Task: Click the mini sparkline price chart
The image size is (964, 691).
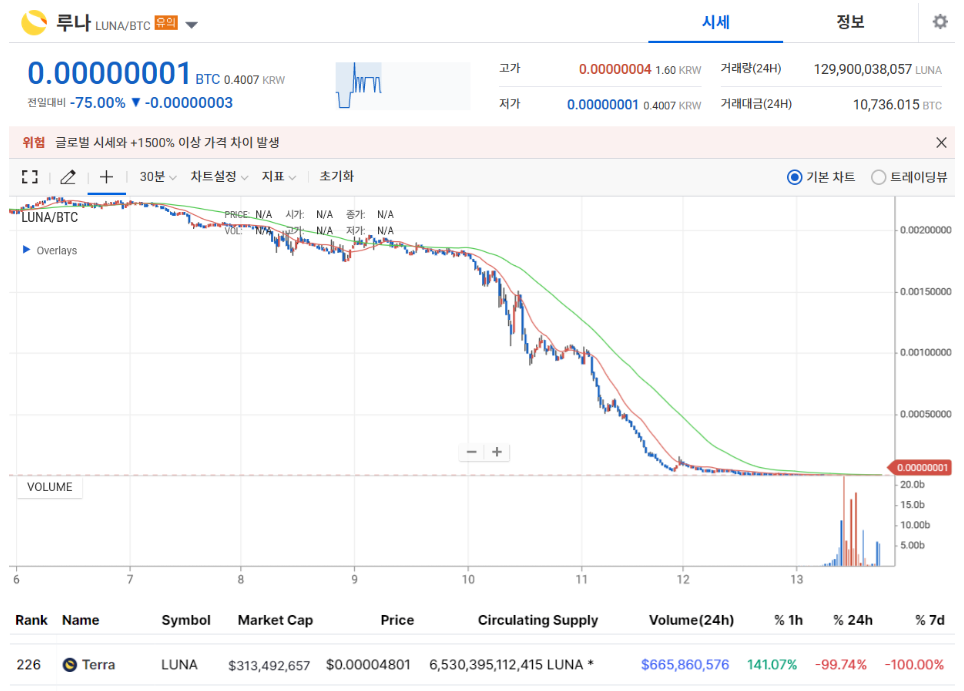Action: pos(403,85)
